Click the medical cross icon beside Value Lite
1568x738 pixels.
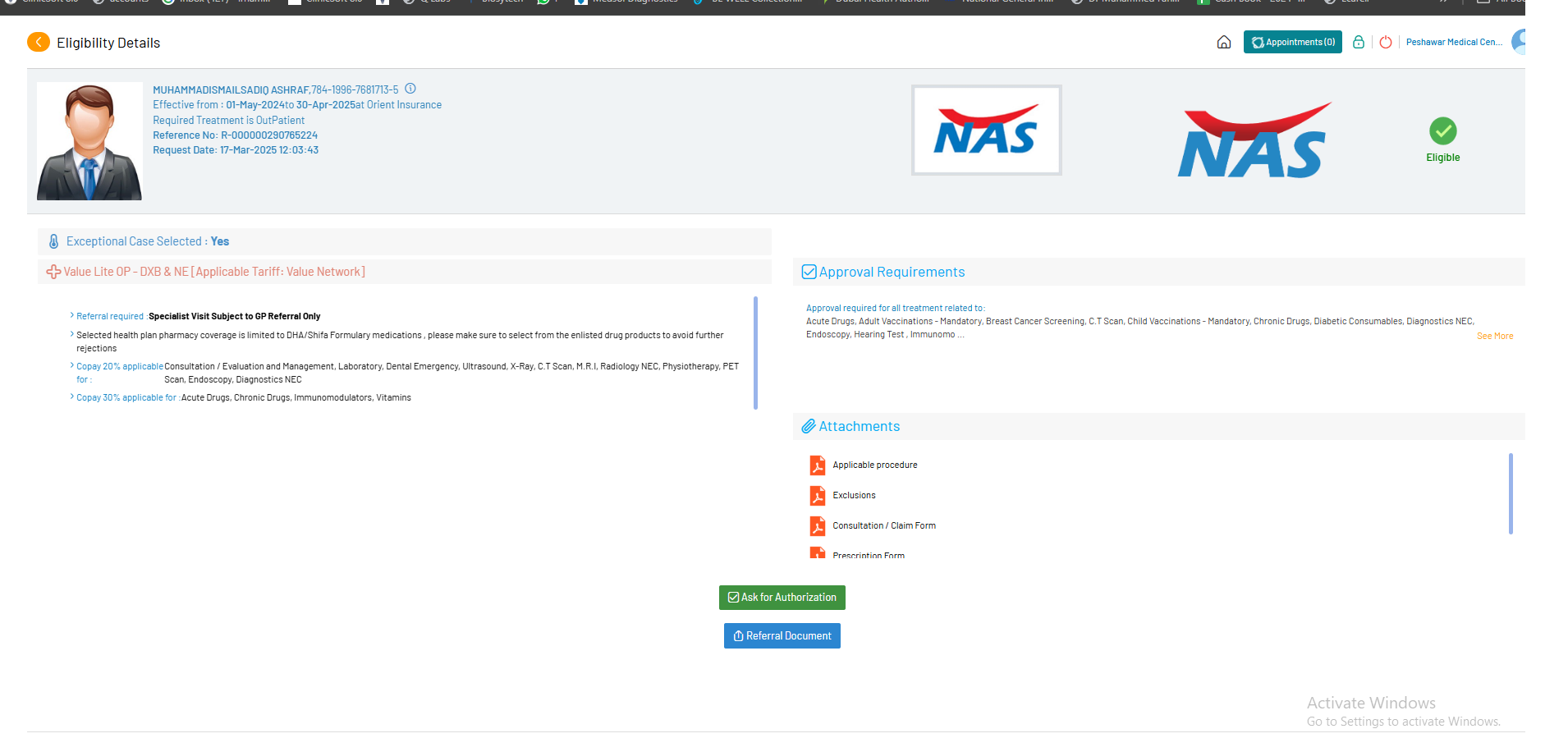coord(53,272)
